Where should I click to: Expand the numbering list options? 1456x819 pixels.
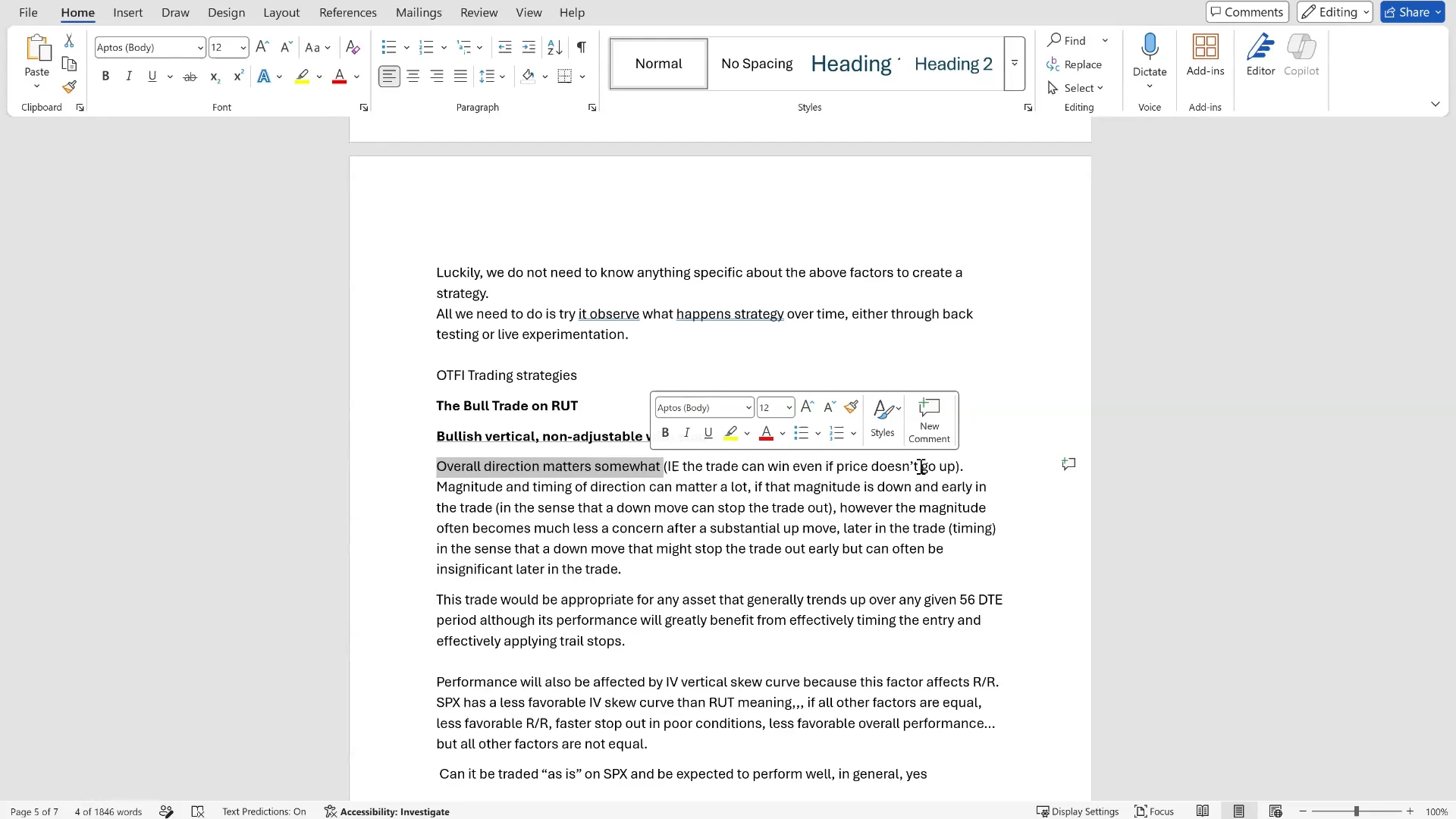coord(444,48)
